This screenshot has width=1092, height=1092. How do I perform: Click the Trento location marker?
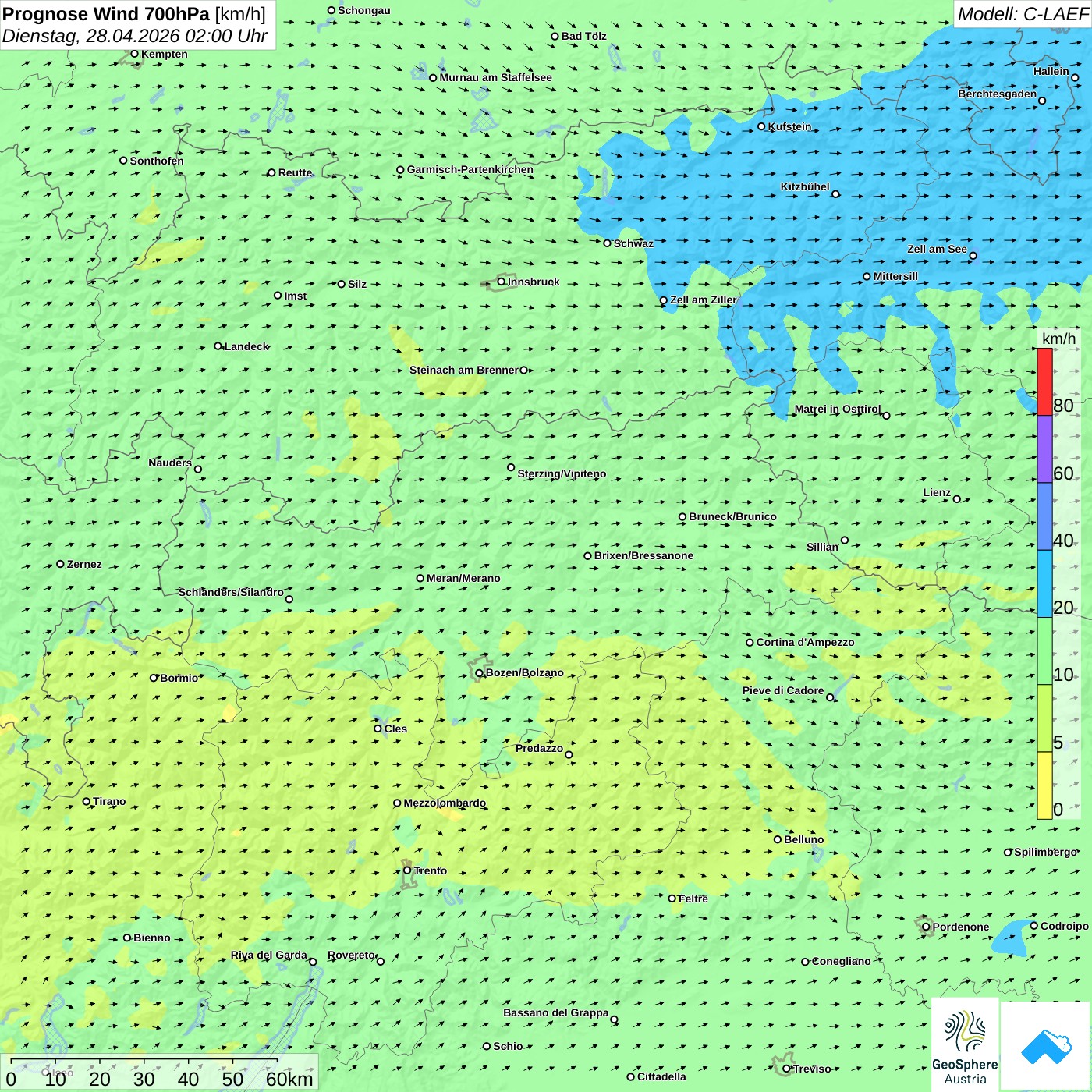[407, 870]
